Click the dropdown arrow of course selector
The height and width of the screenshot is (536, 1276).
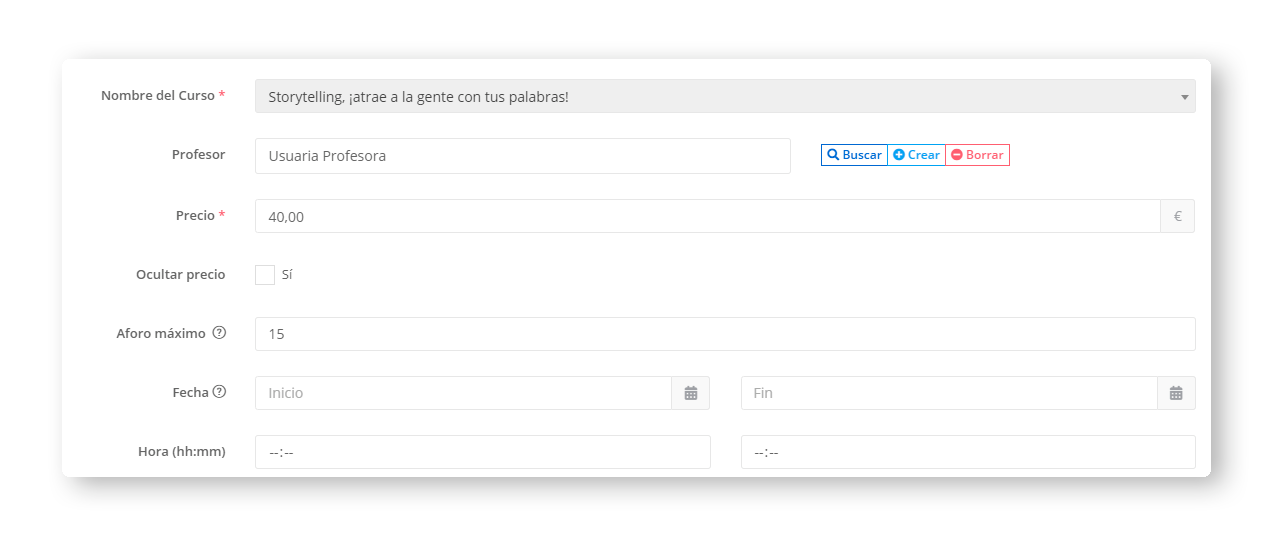tap(1184, 97)
